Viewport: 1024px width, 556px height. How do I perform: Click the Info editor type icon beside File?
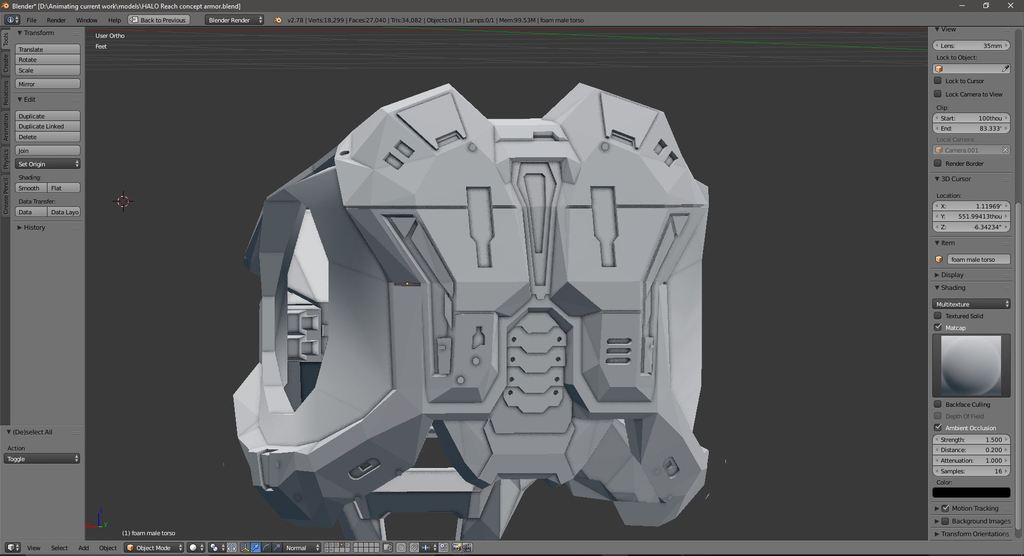pos(12,20)
